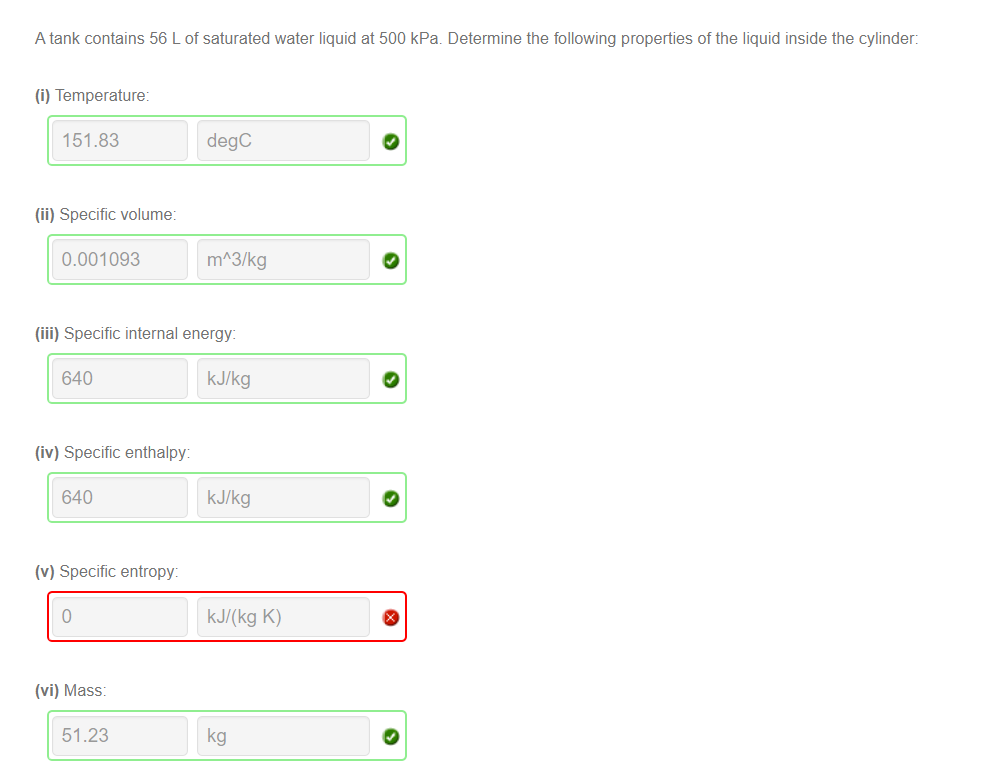Click the degC units field
The image size is (995, 771).
pos(283,140)
